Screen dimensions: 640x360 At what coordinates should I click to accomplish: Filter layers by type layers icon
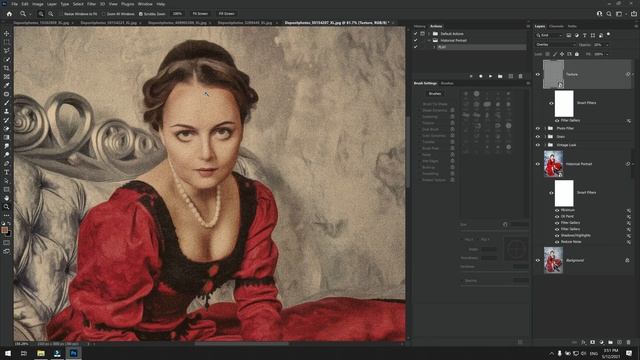(584, 36)
